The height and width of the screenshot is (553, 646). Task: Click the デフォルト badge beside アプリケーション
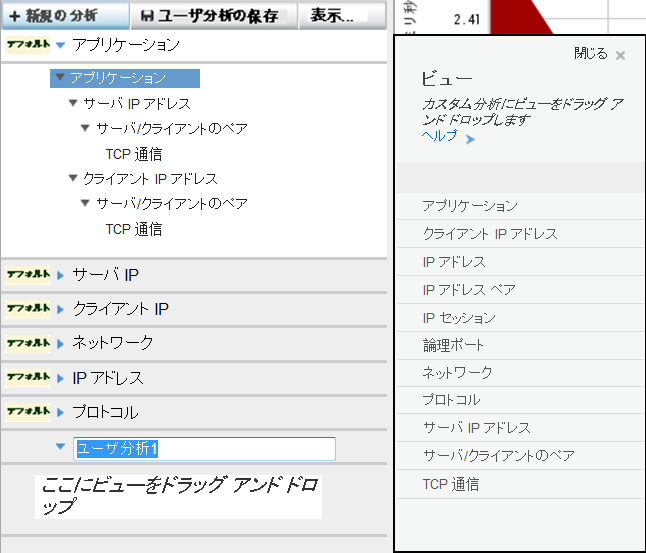[x=28, y=45]
